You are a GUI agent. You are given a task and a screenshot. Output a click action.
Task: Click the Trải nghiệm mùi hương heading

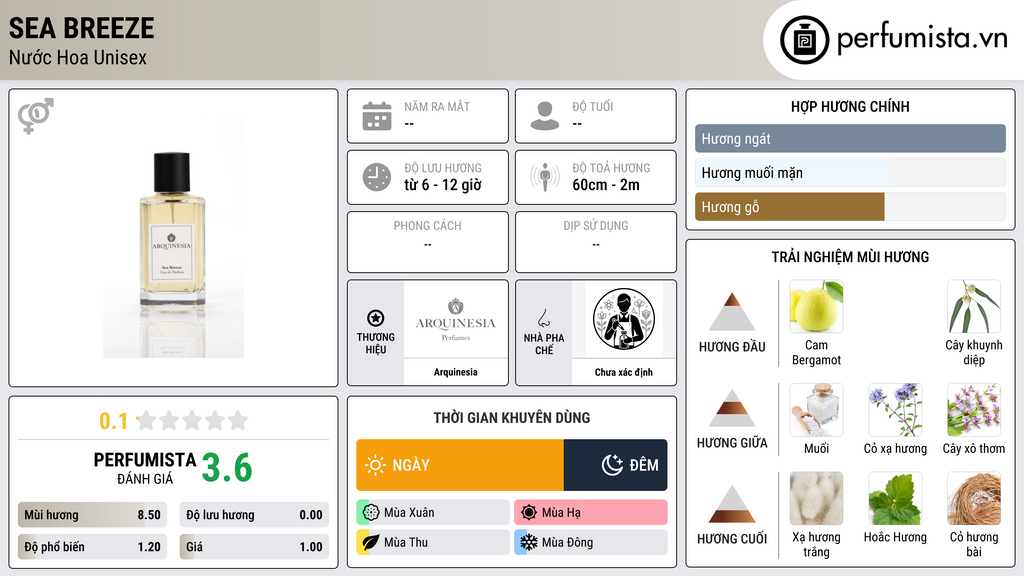click(x=850, y=257)
